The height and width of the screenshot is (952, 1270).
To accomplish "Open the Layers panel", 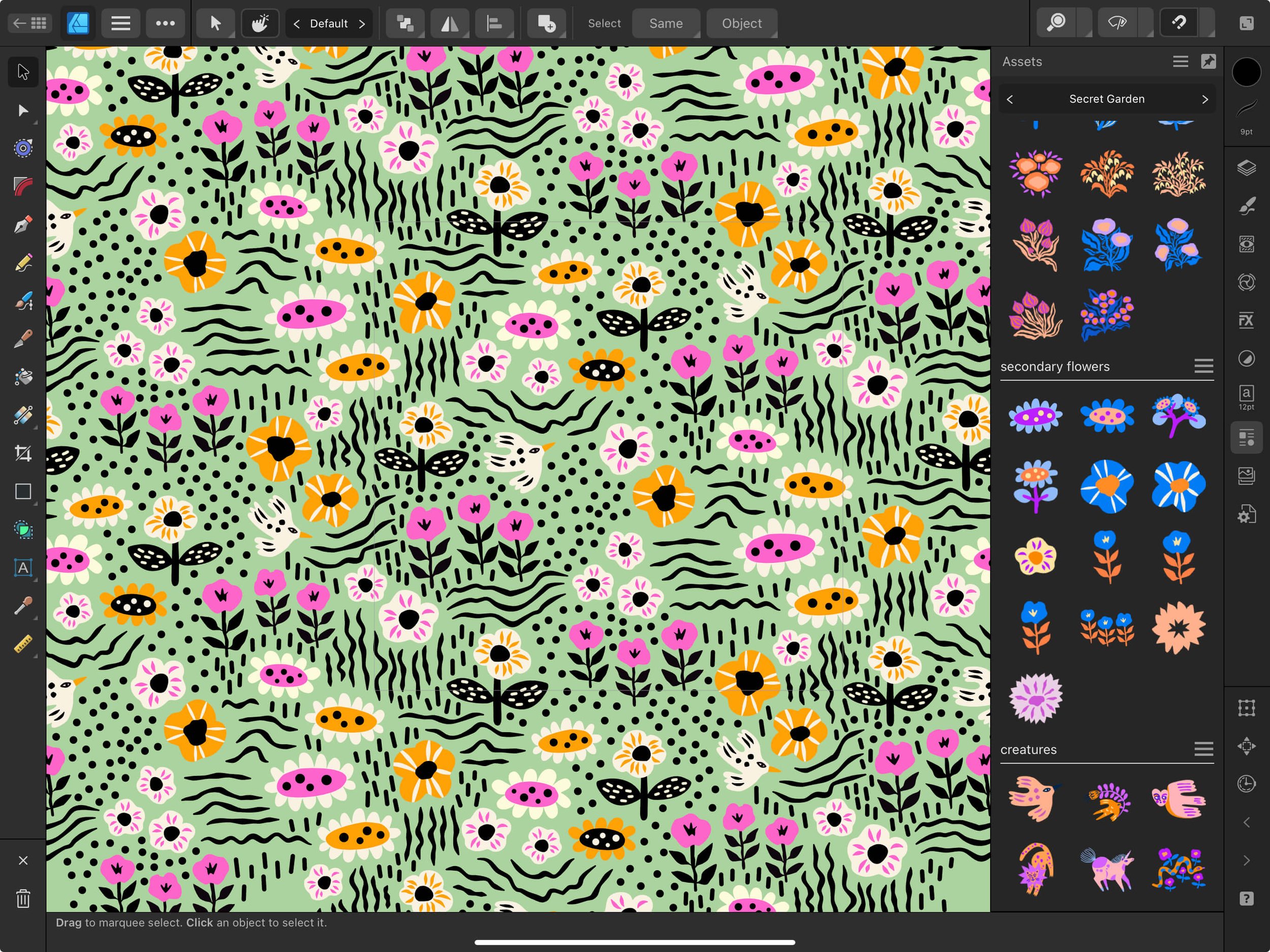I will tap(1247, 167).
